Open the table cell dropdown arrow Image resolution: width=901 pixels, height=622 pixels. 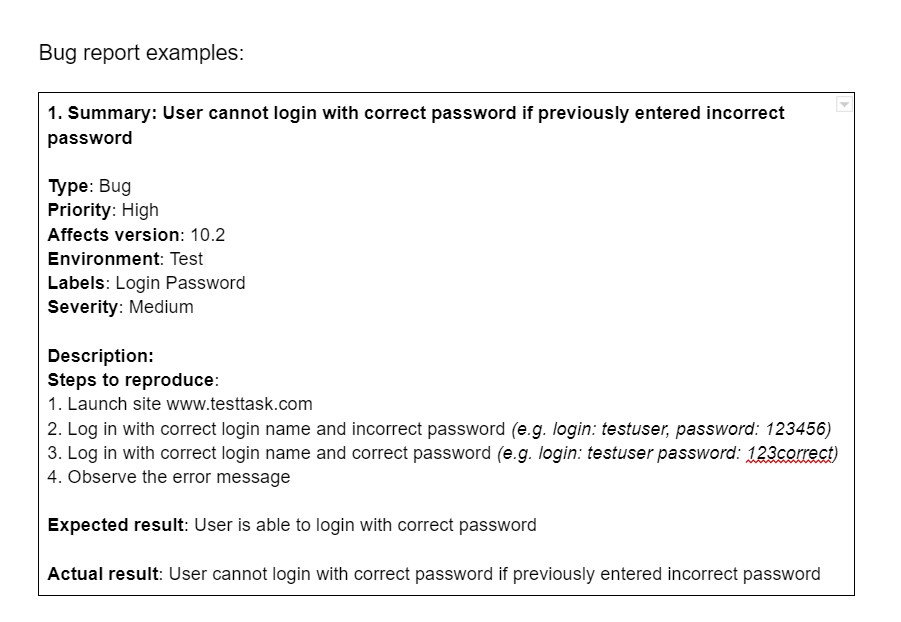tap(844, 105)
